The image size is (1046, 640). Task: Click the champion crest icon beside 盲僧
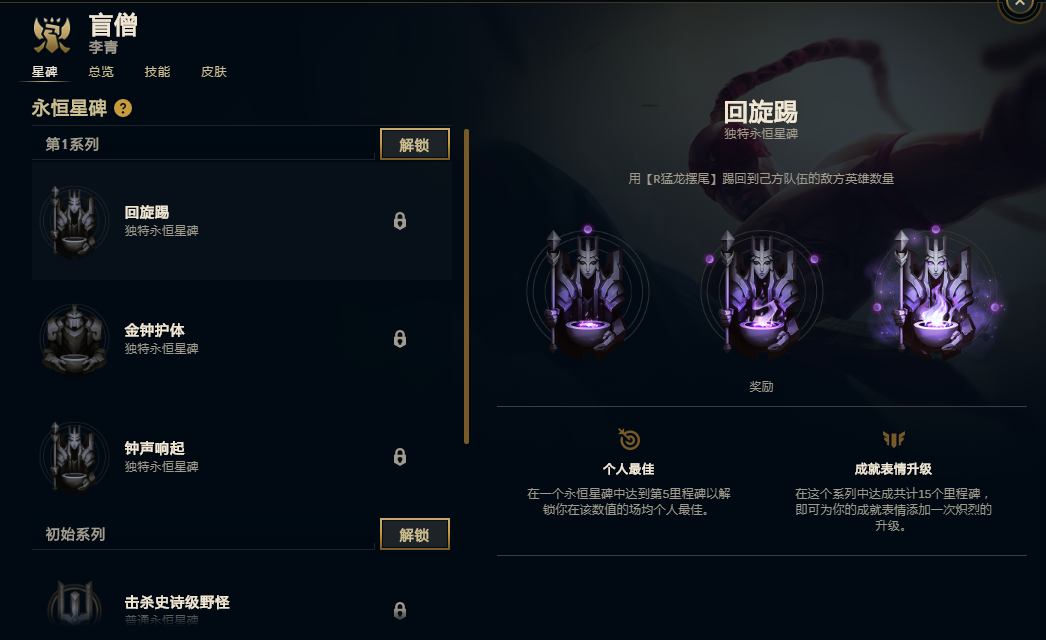(x=52, y=35)
